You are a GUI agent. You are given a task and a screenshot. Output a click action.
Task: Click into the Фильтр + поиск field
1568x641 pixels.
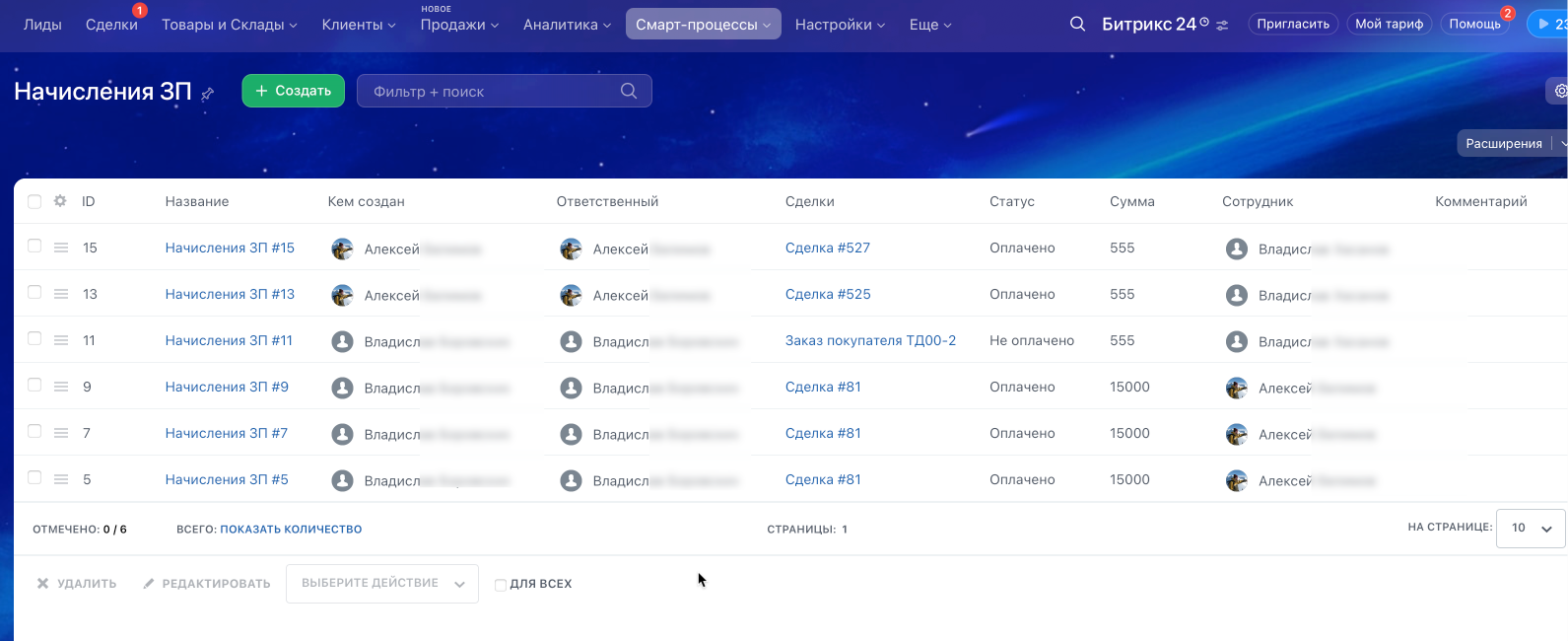click(x=488, y=92)
